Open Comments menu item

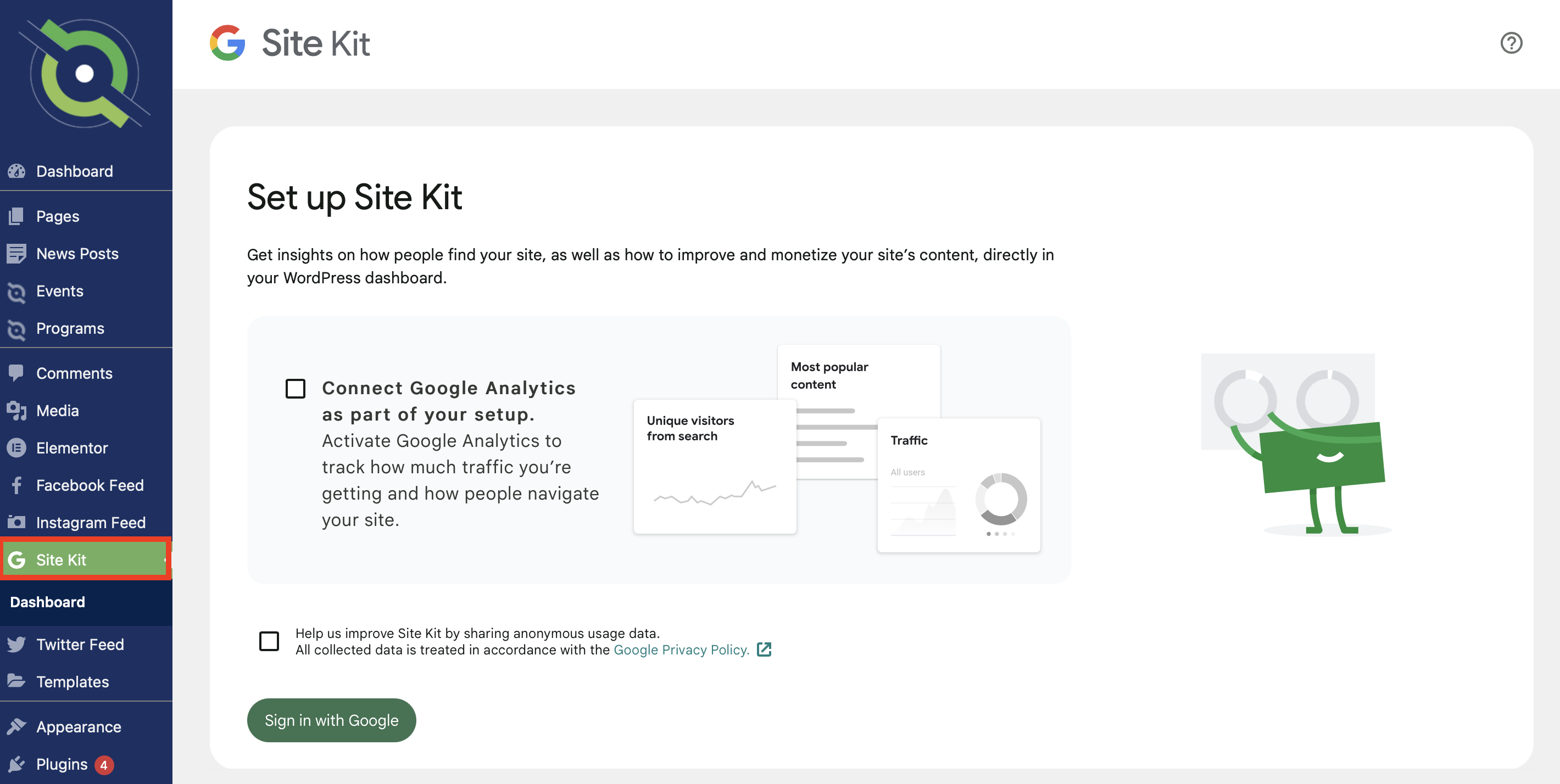[x=86, y=373]
